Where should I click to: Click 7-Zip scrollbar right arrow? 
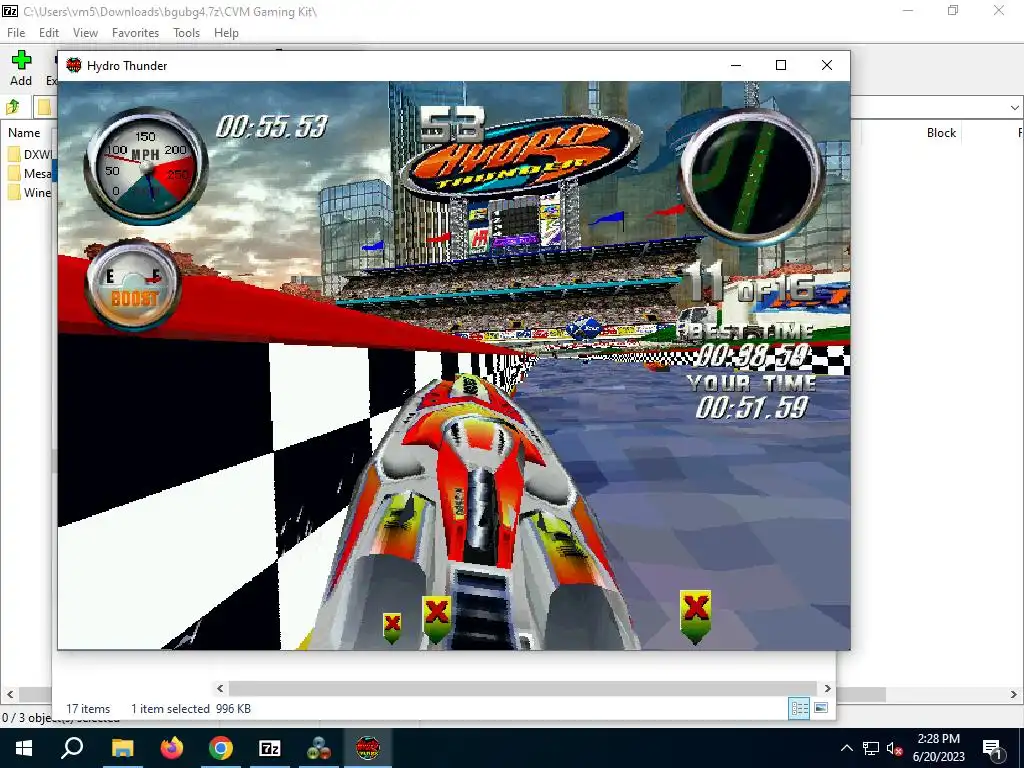click(1014, 695)
